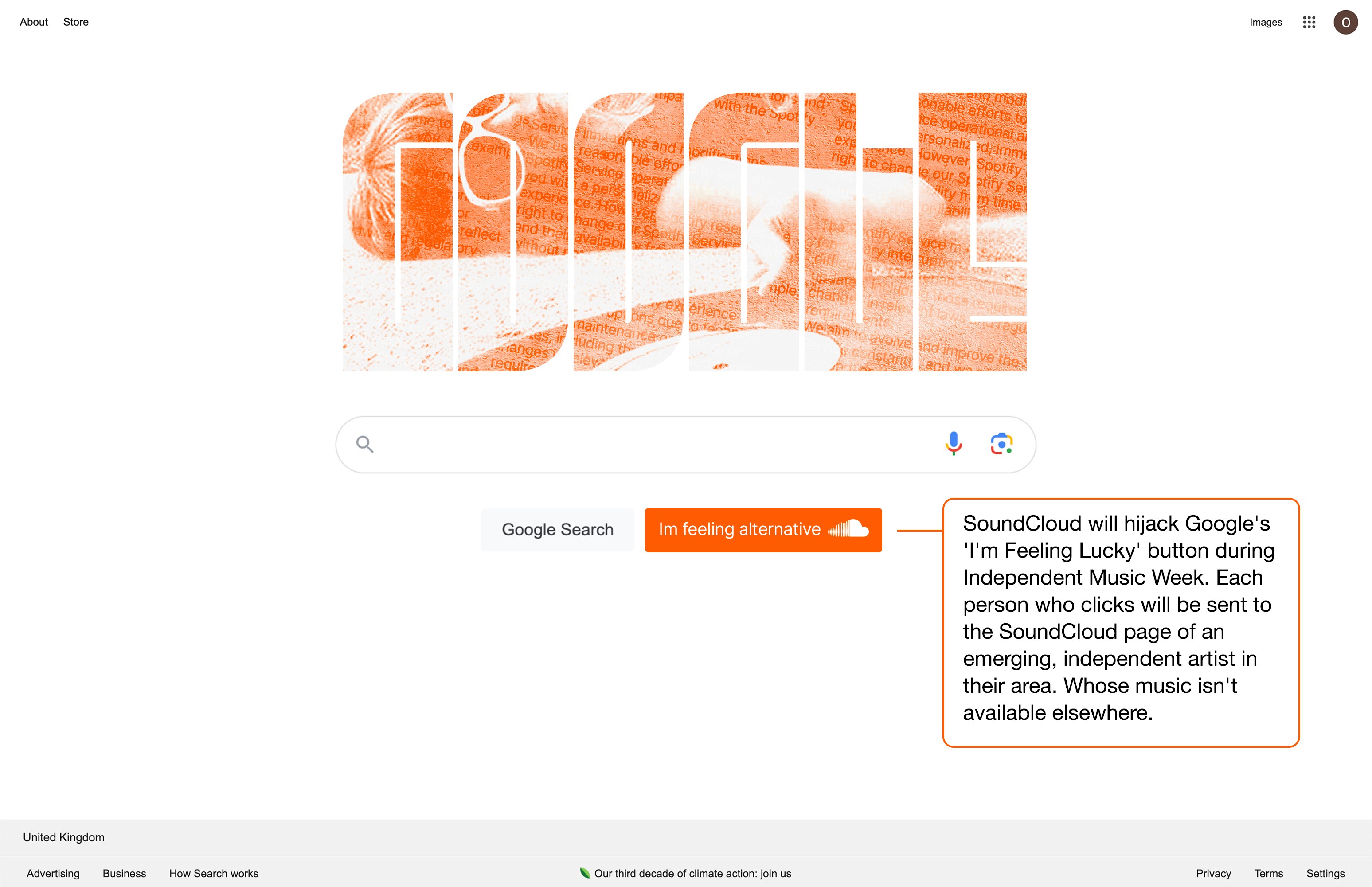Open the Business footer link
This screenshot has width=1372, height=887.
tap(125, 873)
